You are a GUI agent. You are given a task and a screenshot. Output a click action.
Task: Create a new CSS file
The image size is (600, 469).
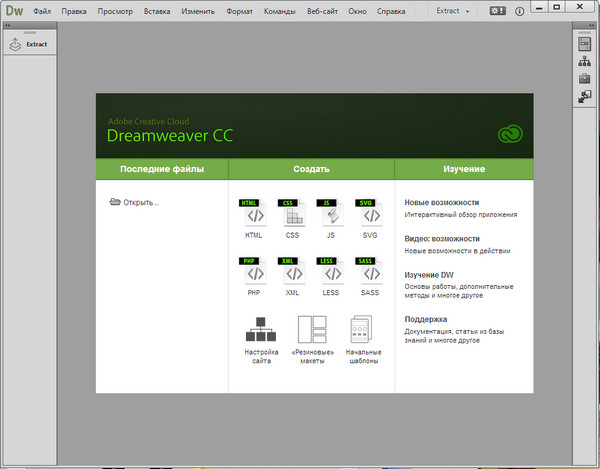(x=292, y=215)
